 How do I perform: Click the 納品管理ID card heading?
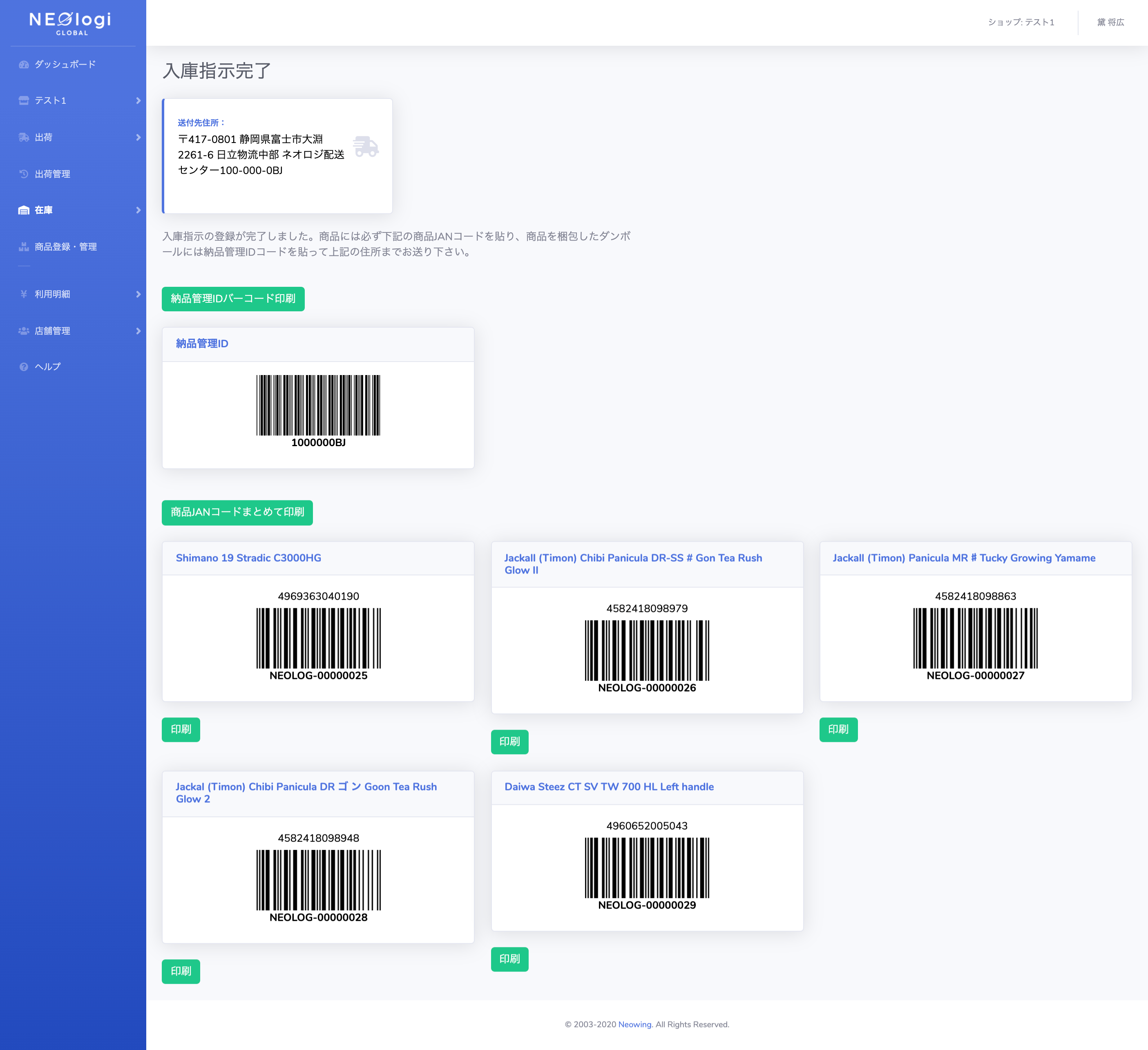(202, 343)
